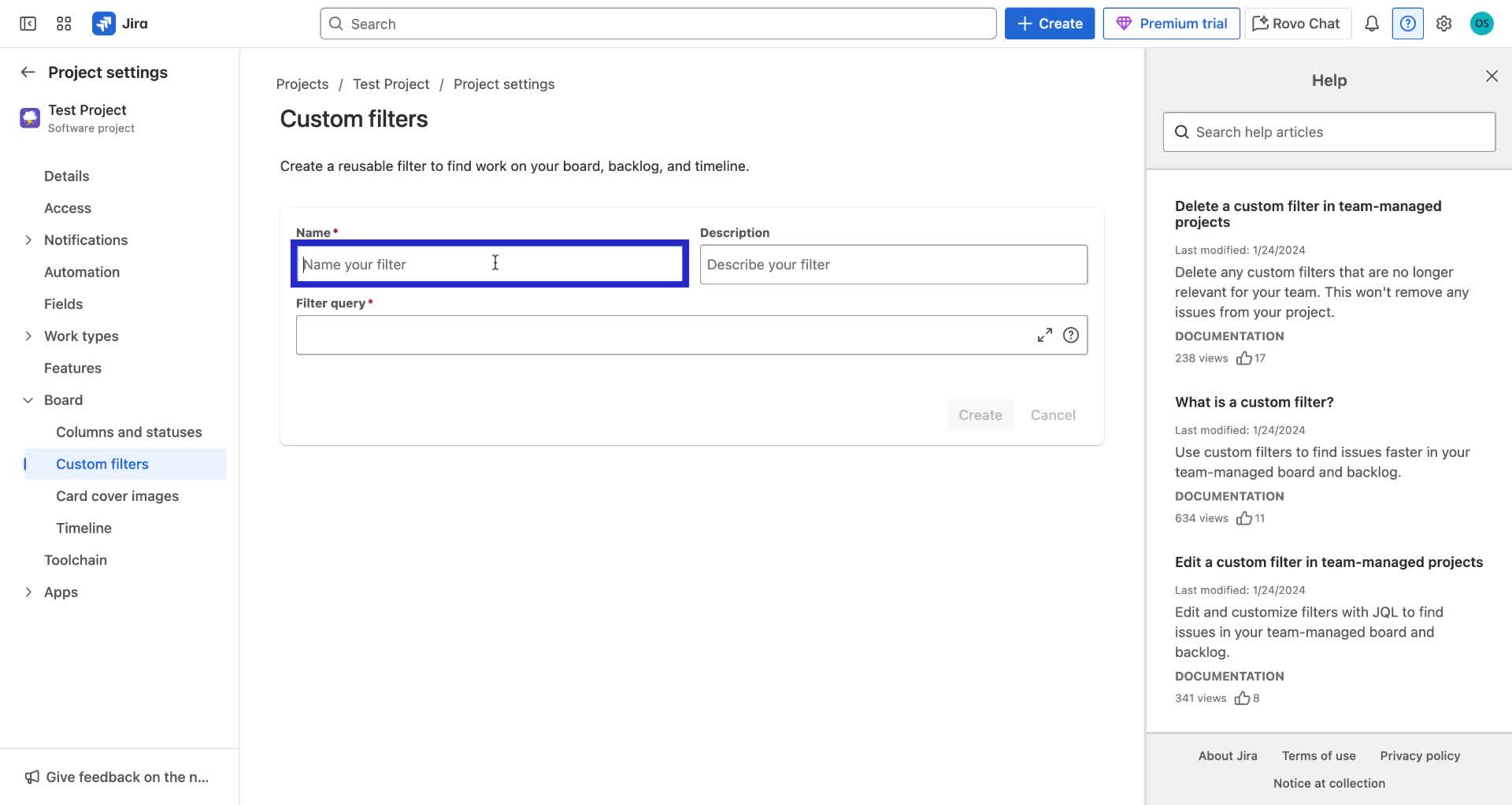1512x805 pixels.
Task: Open Card cover images settings
Action: pyautogui.click(x=117, y=495)
